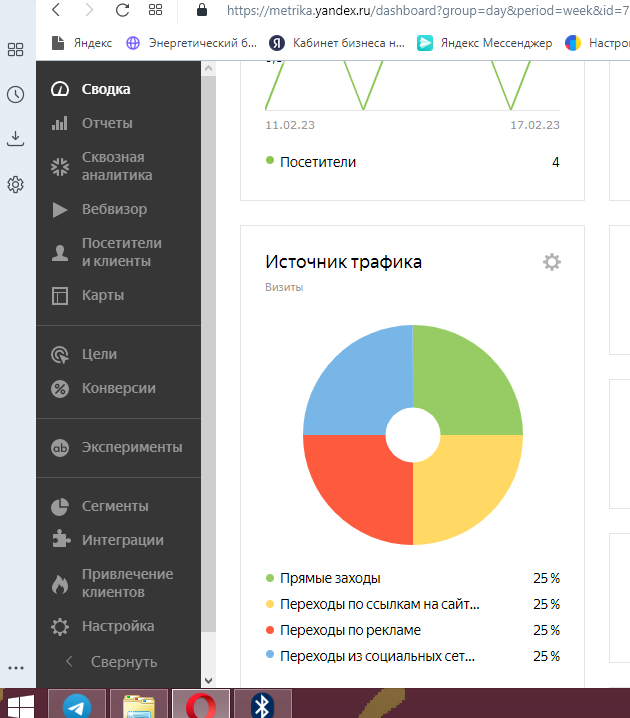Open Конверсии percent icon
The width and height of the screenshot is (630, 718).
coord(60,389)
